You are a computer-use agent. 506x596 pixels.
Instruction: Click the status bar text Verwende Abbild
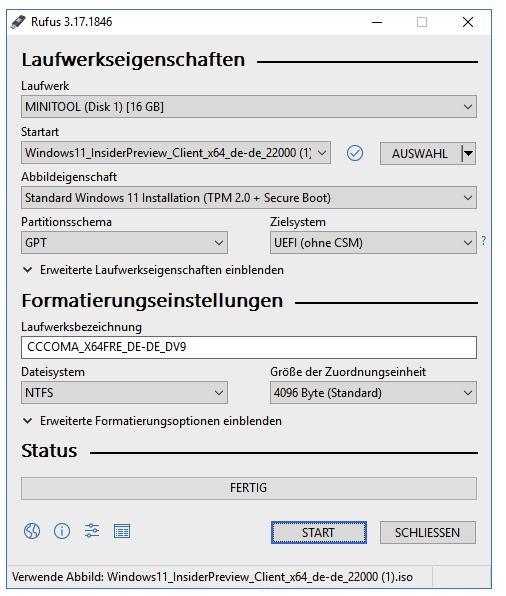click(x=212, y=577)
